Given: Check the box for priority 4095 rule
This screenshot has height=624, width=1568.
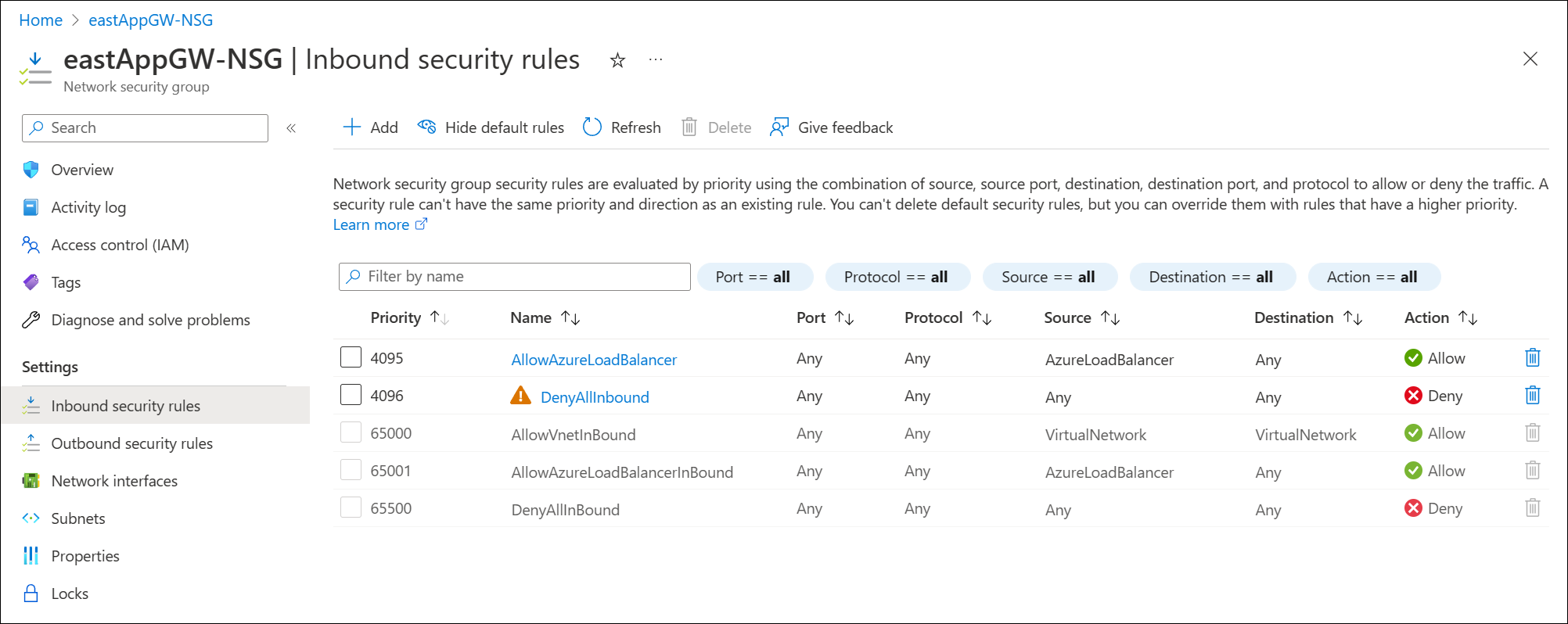Looking at the screenshot, I should point(351,357).
